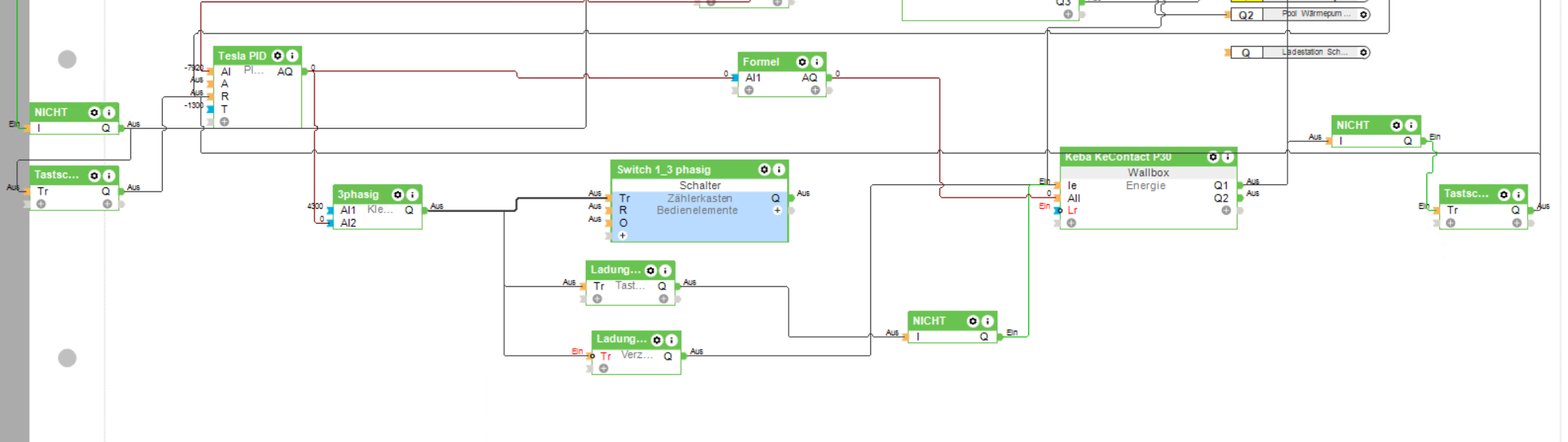
Task: Open gear of Ladung... block labeled Tast...
Action: (650, 270)
